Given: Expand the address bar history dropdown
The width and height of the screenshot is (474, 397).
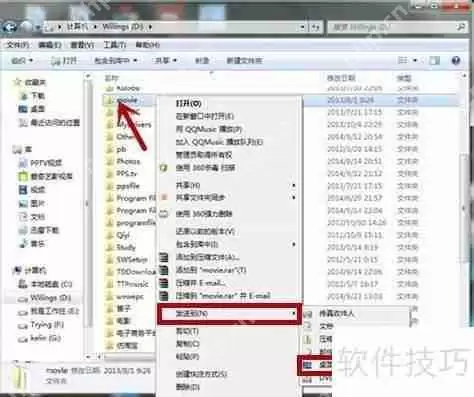Looking at the screenshot, I should [x=302, y=27].
